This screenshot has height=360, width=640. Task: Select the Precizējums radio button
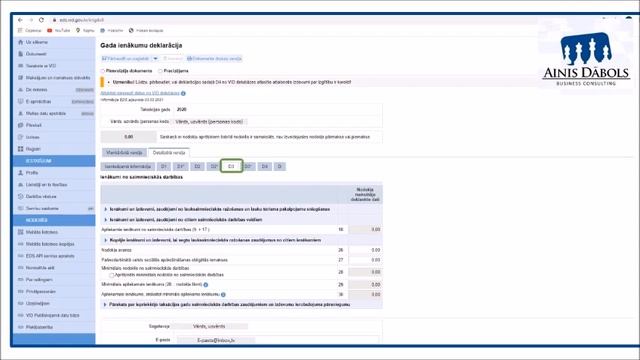point(160,71)
